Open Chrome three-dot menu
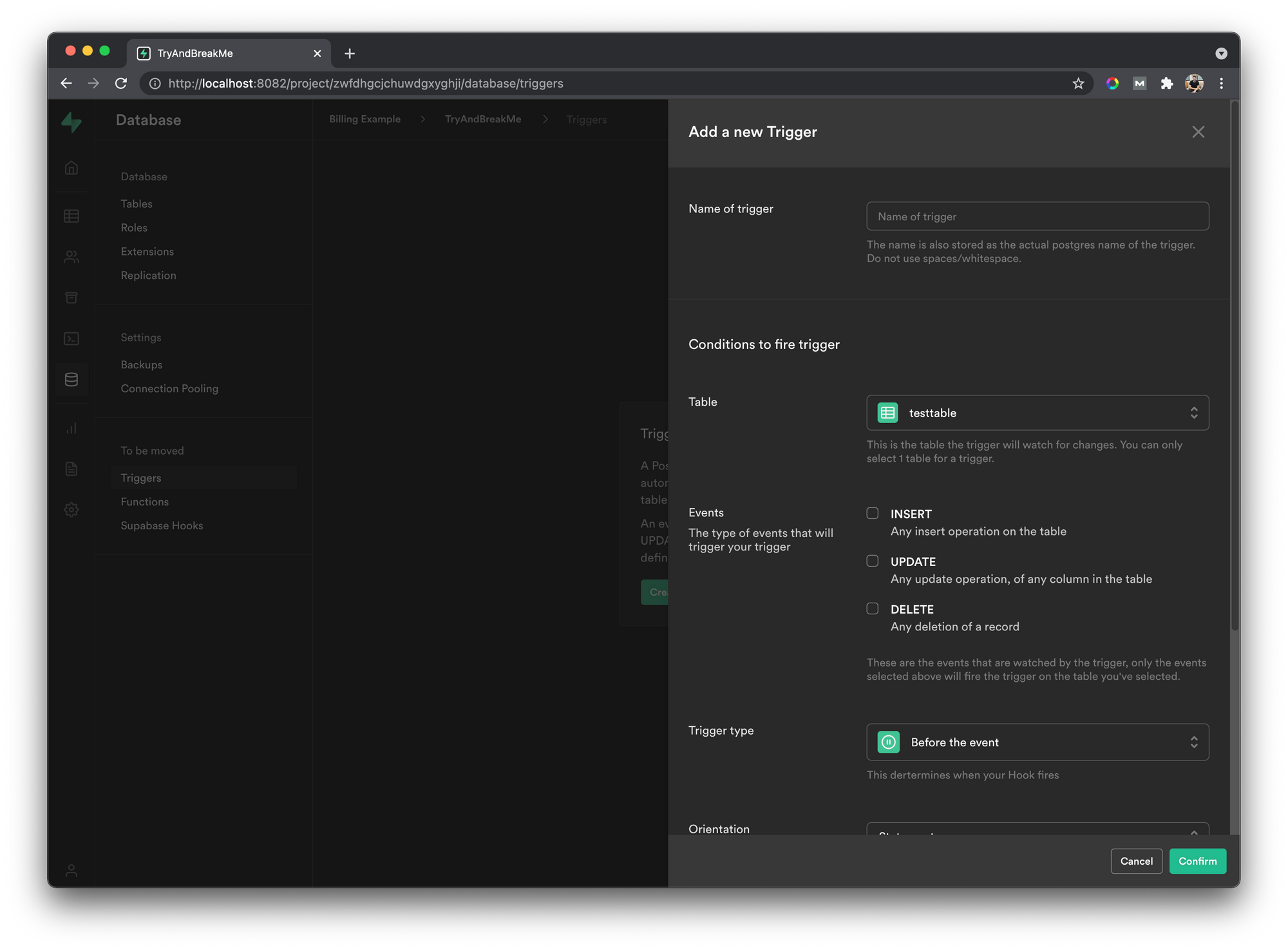This screenshot has width=1288, height=951. click(1221, 83)
